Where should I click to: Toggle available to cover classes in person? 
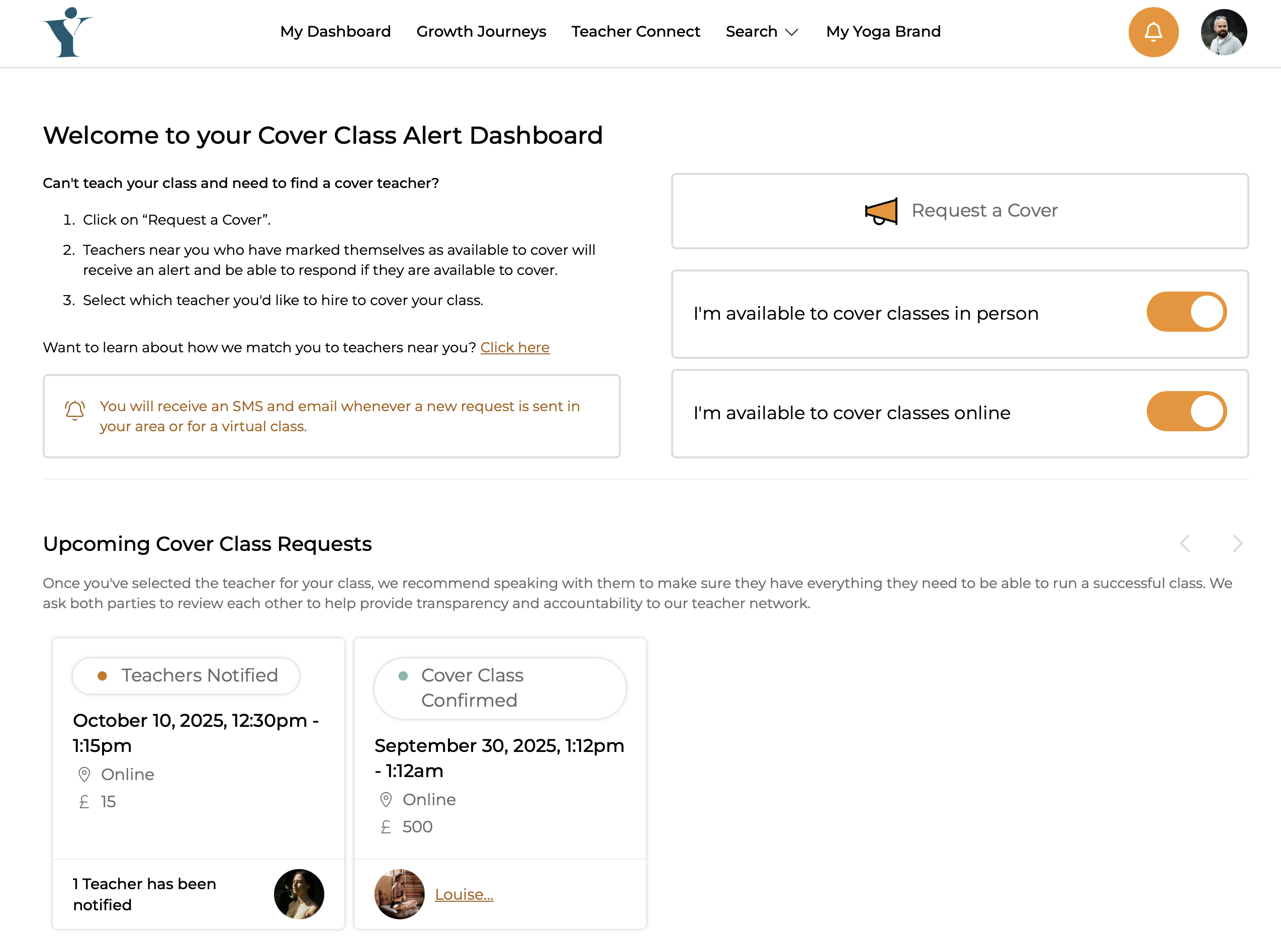1186,312
